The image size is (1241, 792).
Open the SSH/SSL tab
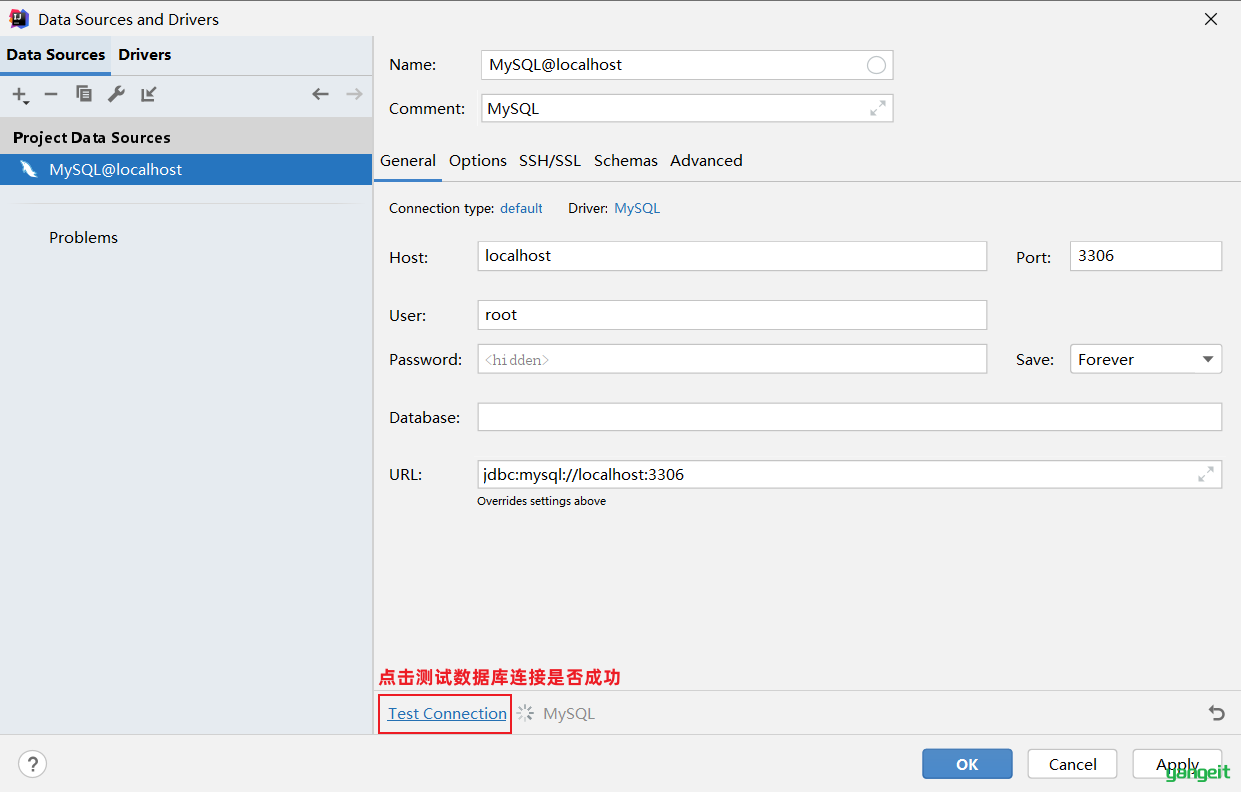pos(550,160)
